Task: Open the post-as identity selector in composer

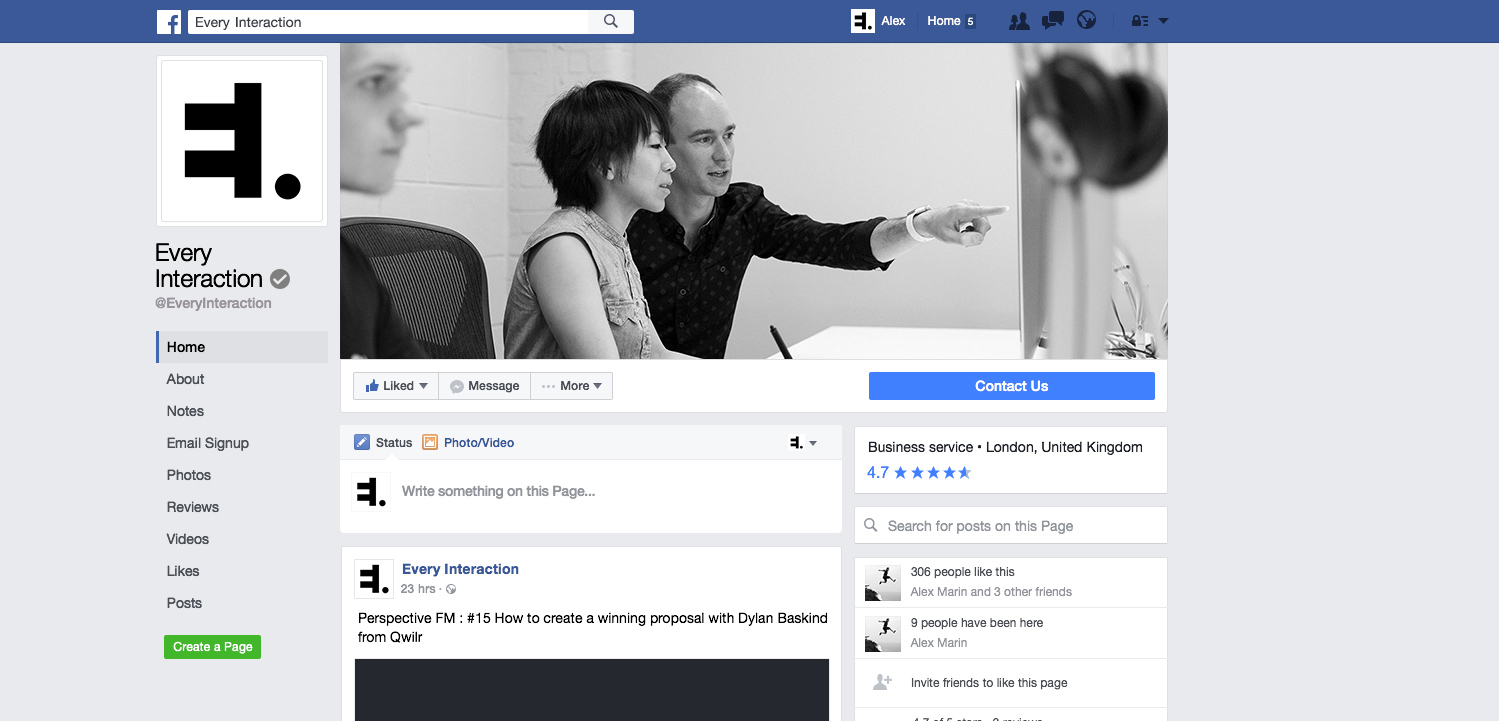Action: tap(803, 442)
